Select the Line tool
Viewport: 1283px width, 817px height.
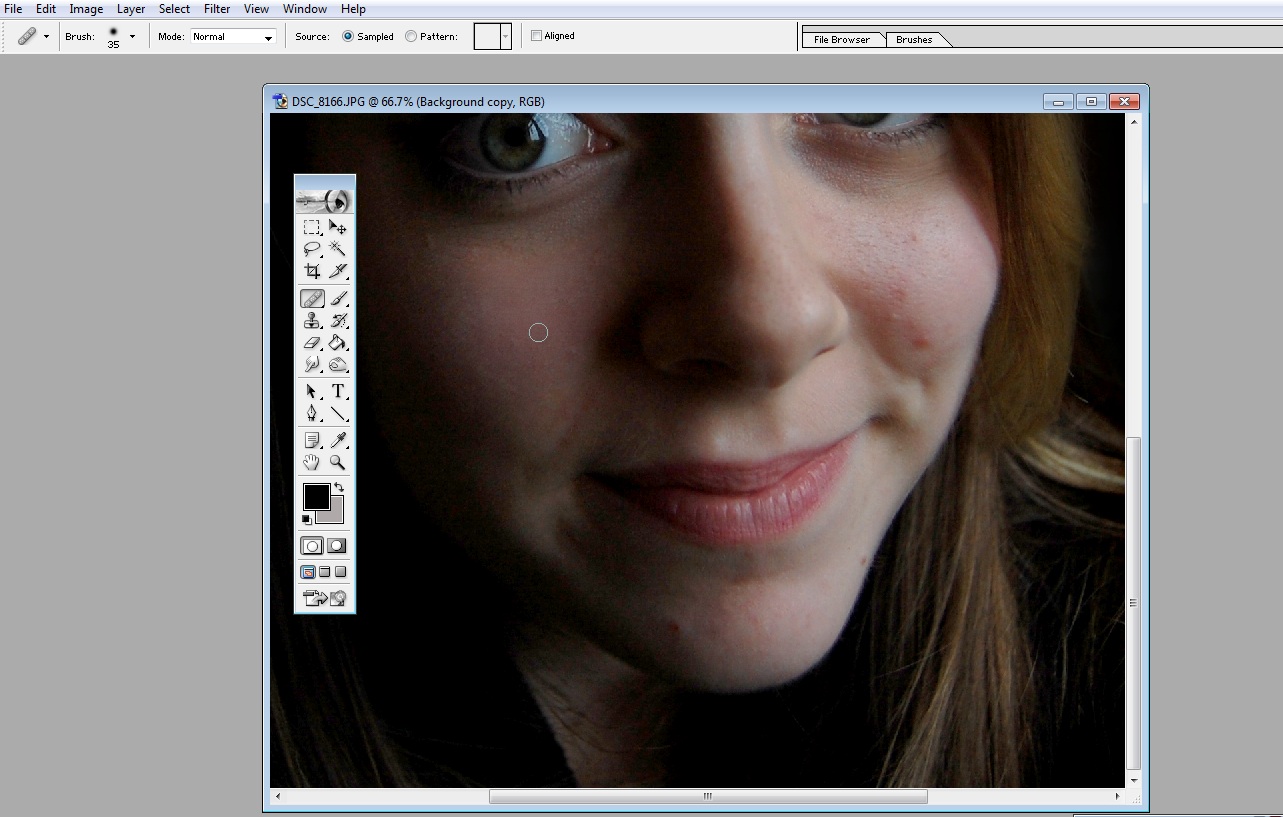click(338, 413)
